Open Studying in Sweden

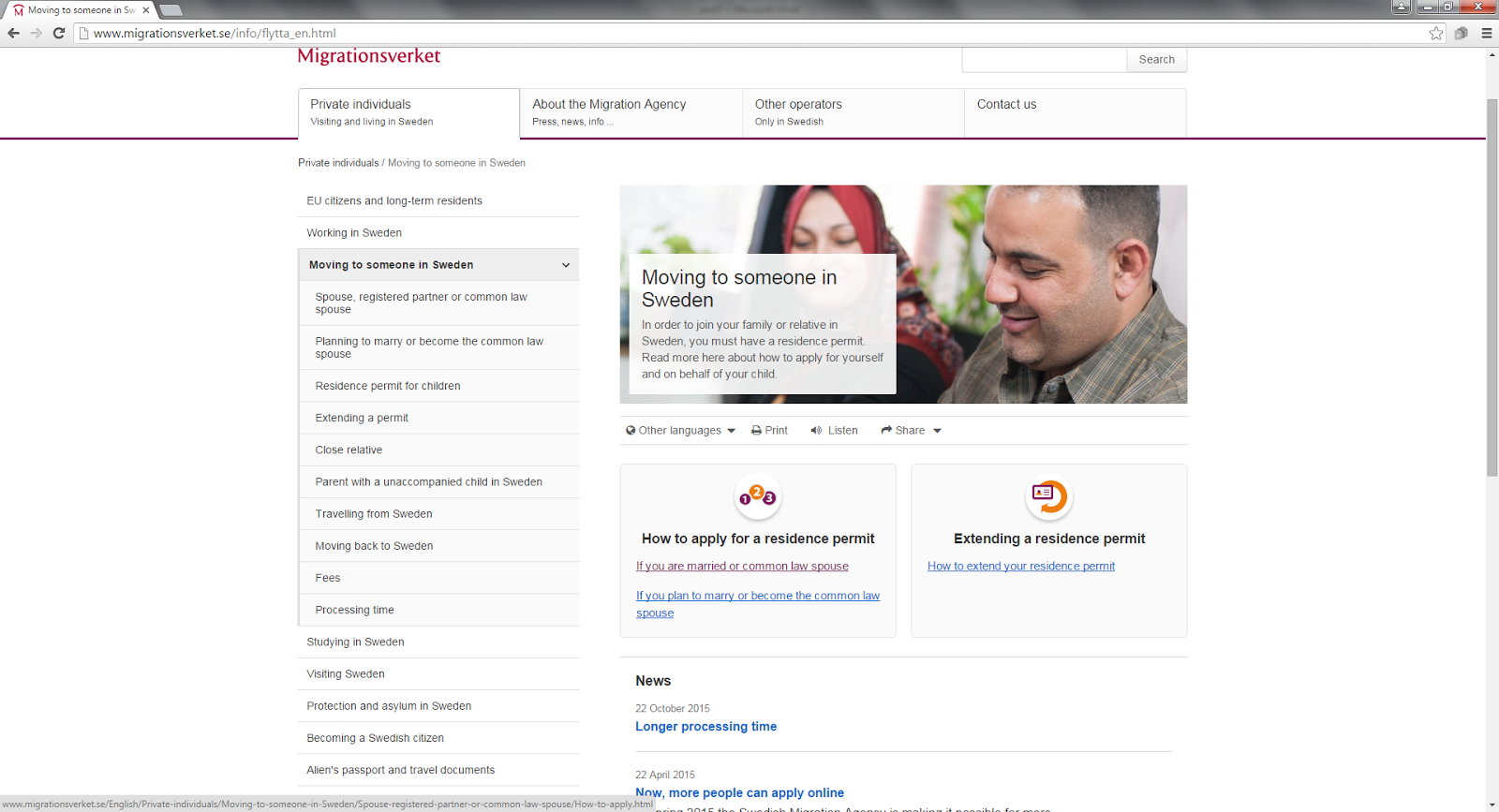[x=438, y=642]
